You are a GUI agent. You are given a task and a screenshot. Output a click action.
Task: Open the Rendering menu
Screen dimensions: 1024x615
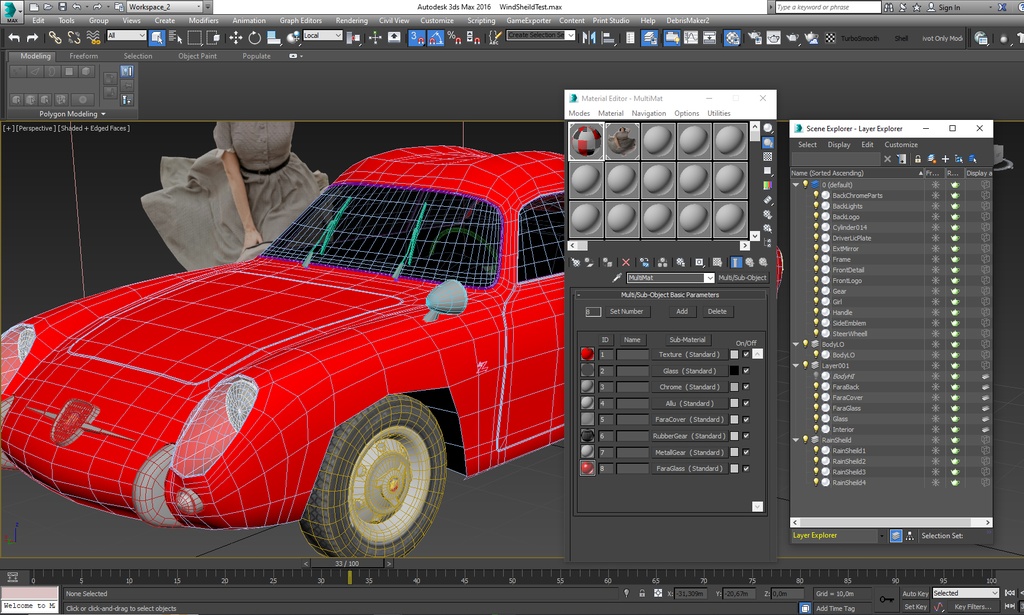coord(351,20)
